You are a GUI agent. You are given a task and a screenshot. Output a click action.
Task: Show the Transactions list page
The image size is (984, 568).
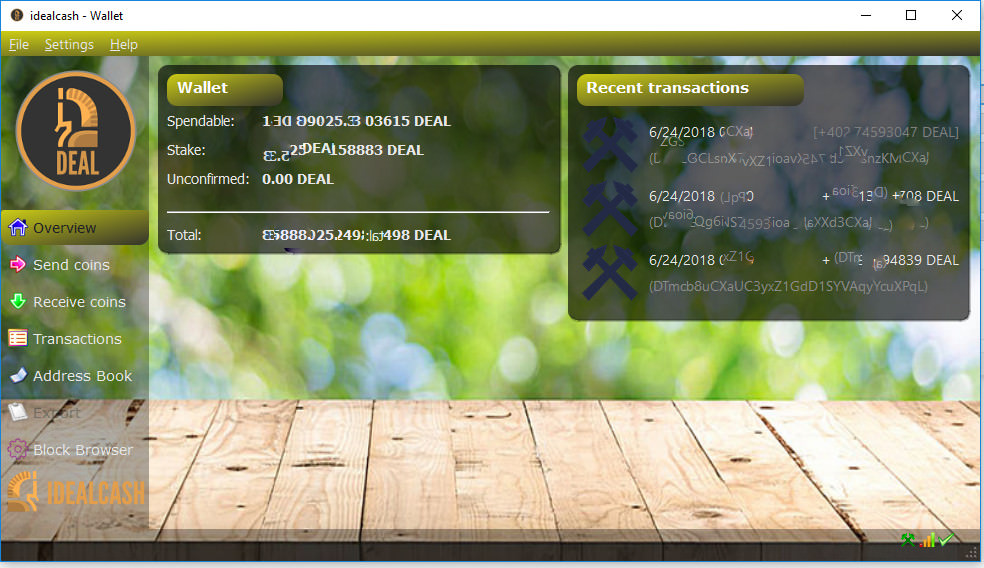point(75,339)
